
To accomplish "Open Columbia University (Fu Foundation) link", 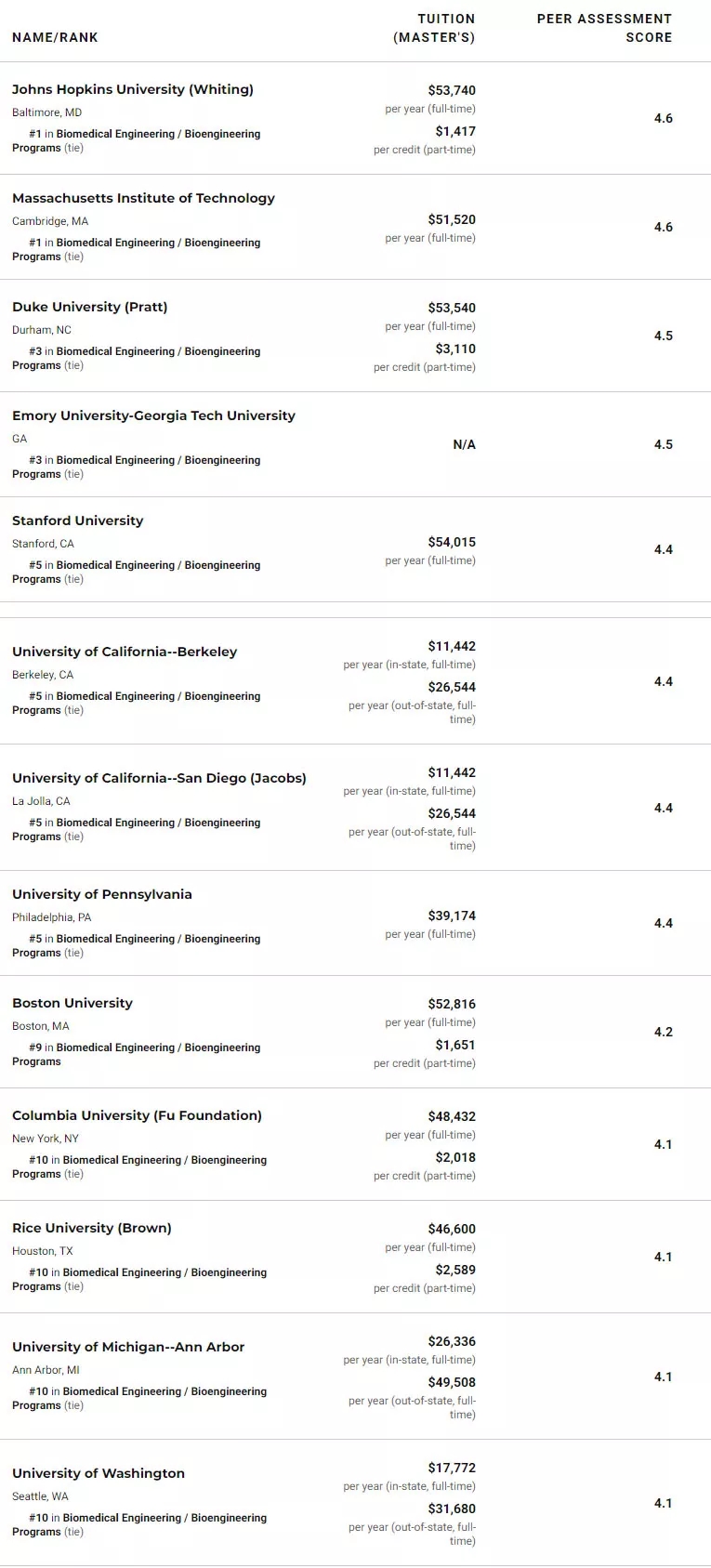I will [137, 1115].
